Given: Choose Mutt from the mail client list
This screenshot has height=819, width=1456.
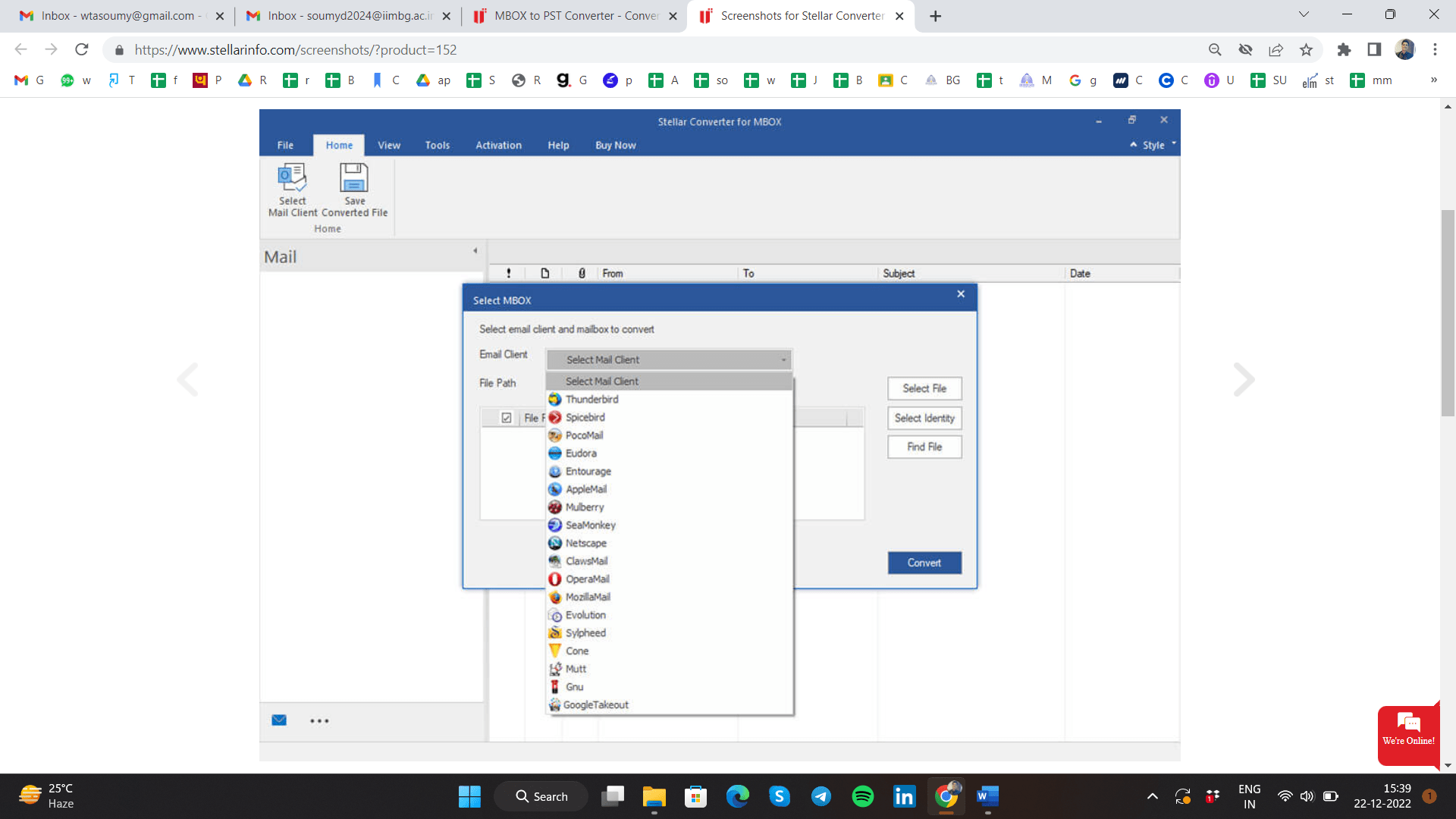Looking at the screenshot, I should coord(670,669).
